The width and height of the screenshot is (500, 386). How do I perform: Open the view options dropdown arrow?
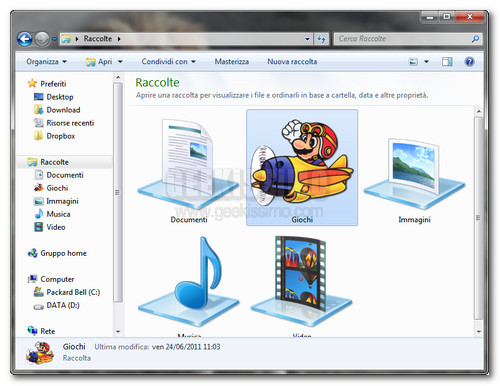[x=426, y=62]
